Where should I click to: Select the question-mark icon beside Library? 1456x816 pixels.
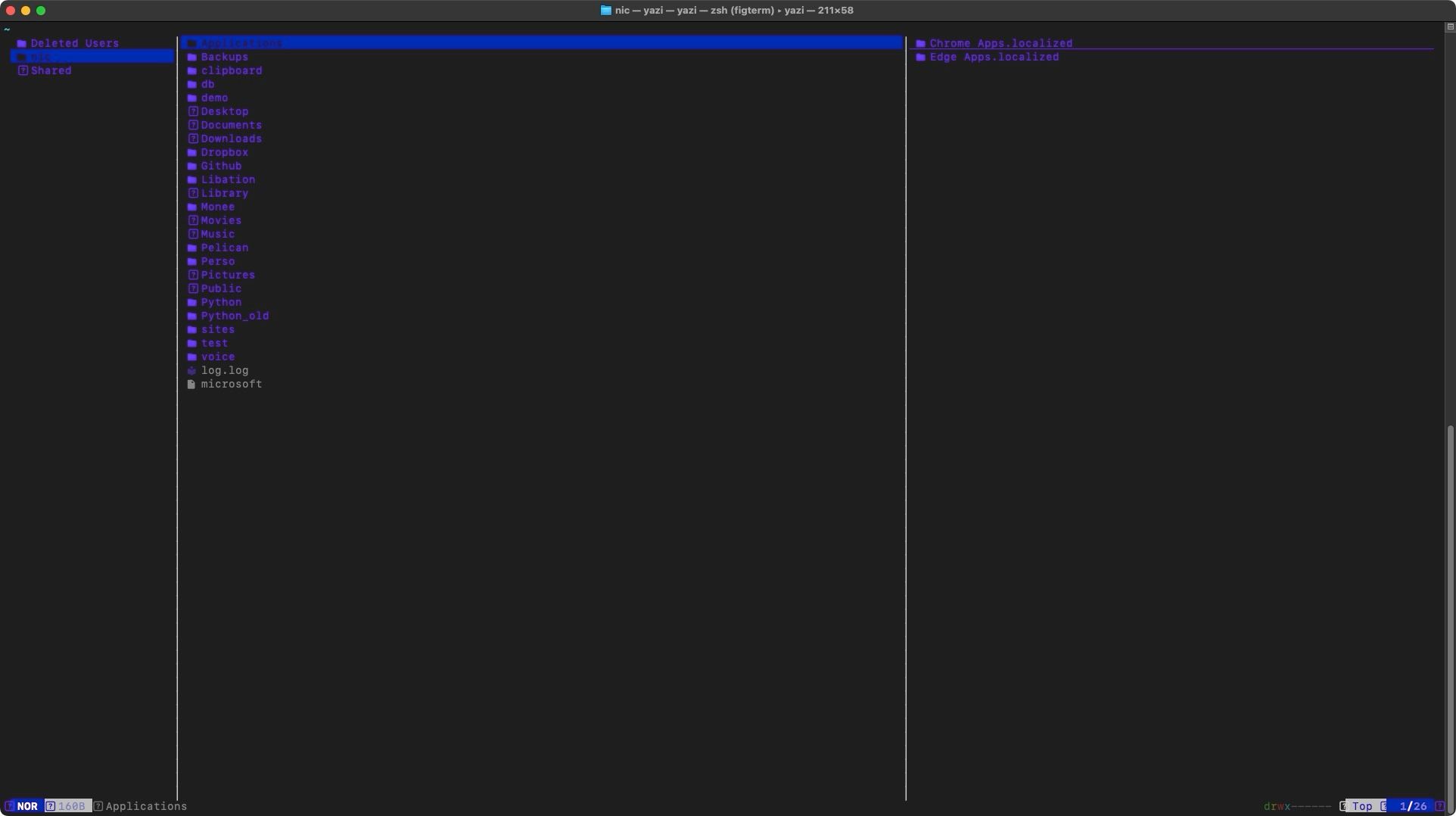click(193, 194)
